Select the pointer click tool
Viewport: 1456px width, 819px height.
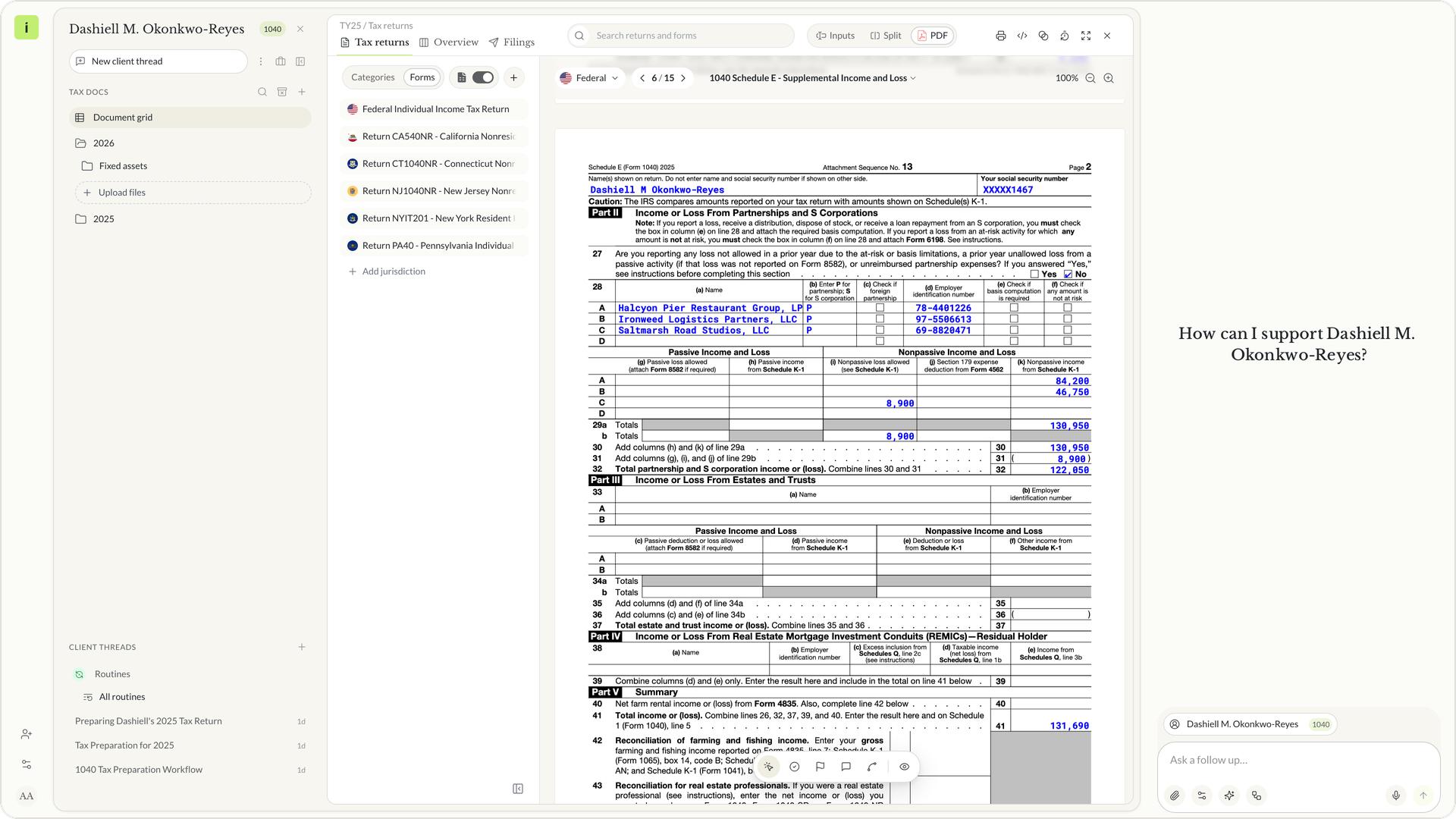pyautogui.click(x=768, y=767)
